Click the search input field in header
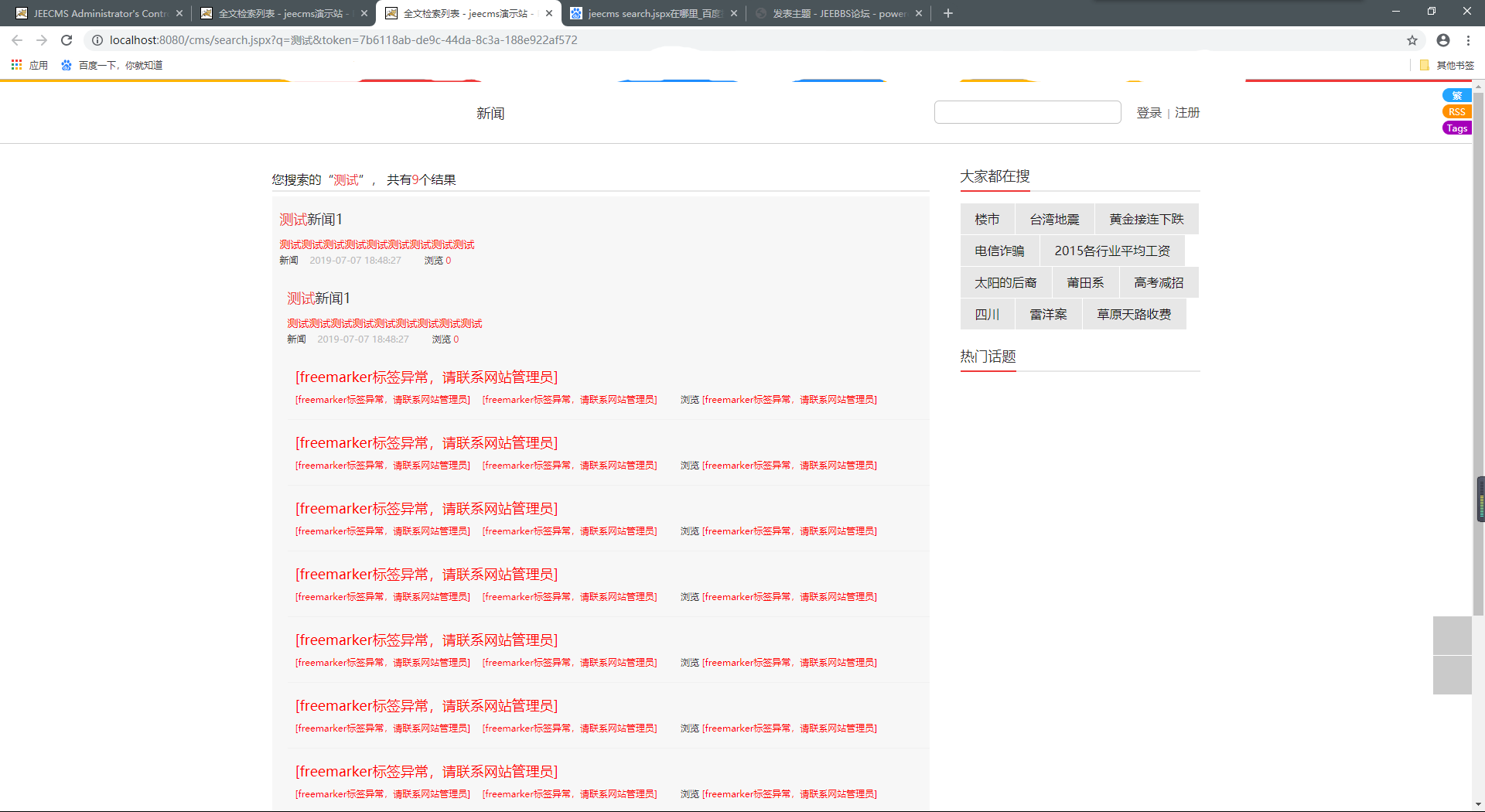Screen dimensions: 1485x812 pyautogui.click(x=1027, y=113)
